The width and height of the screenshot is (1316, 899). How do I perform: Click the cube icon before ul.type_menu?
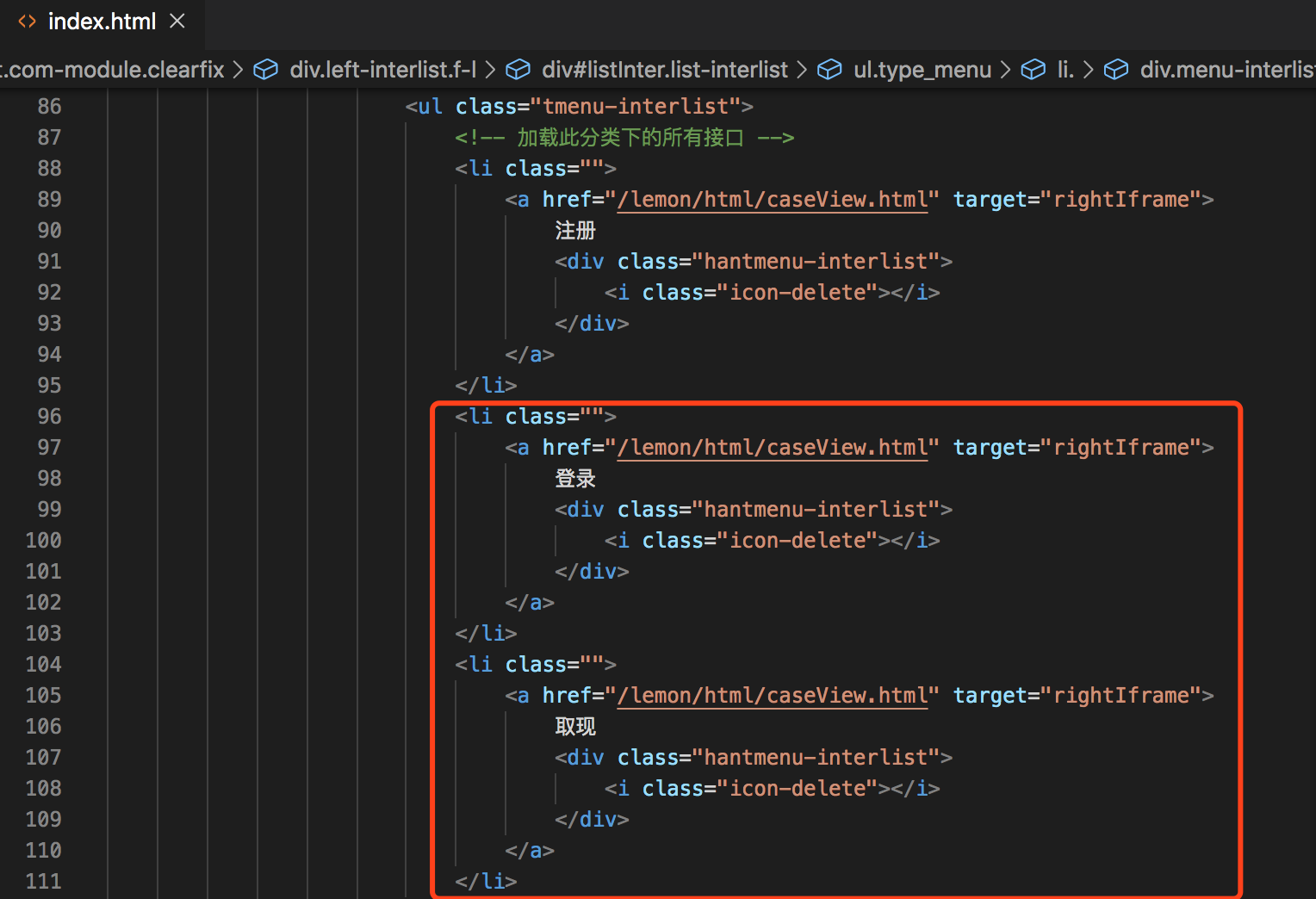point(829,70)
